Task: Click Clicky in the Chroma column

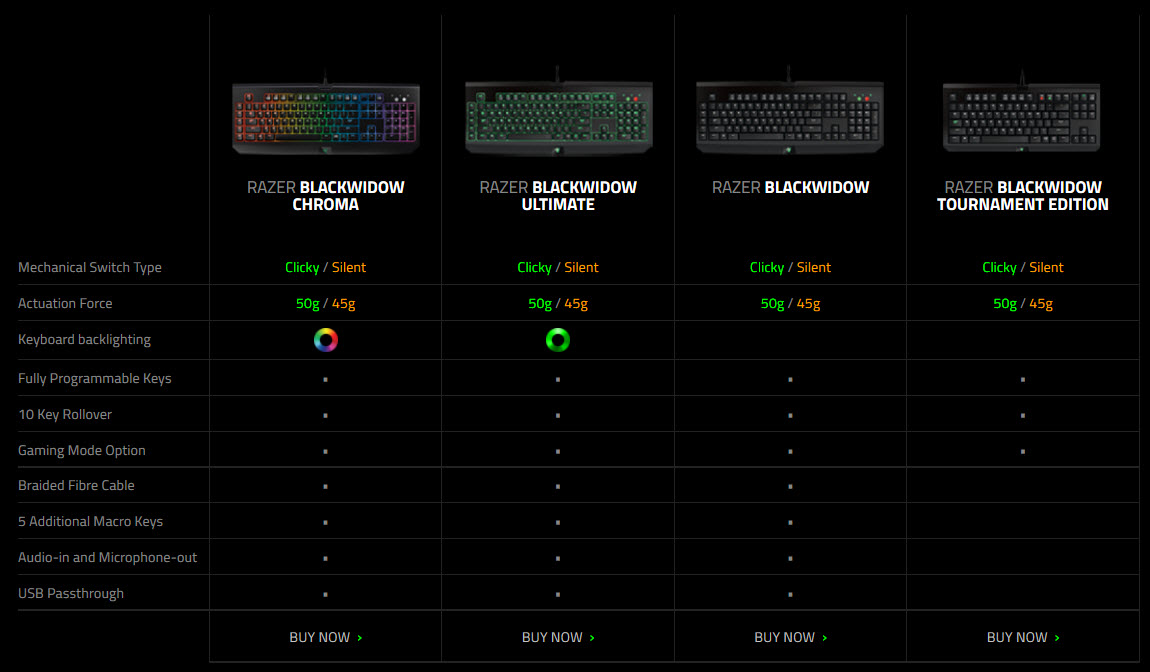Action: [302, 268]
